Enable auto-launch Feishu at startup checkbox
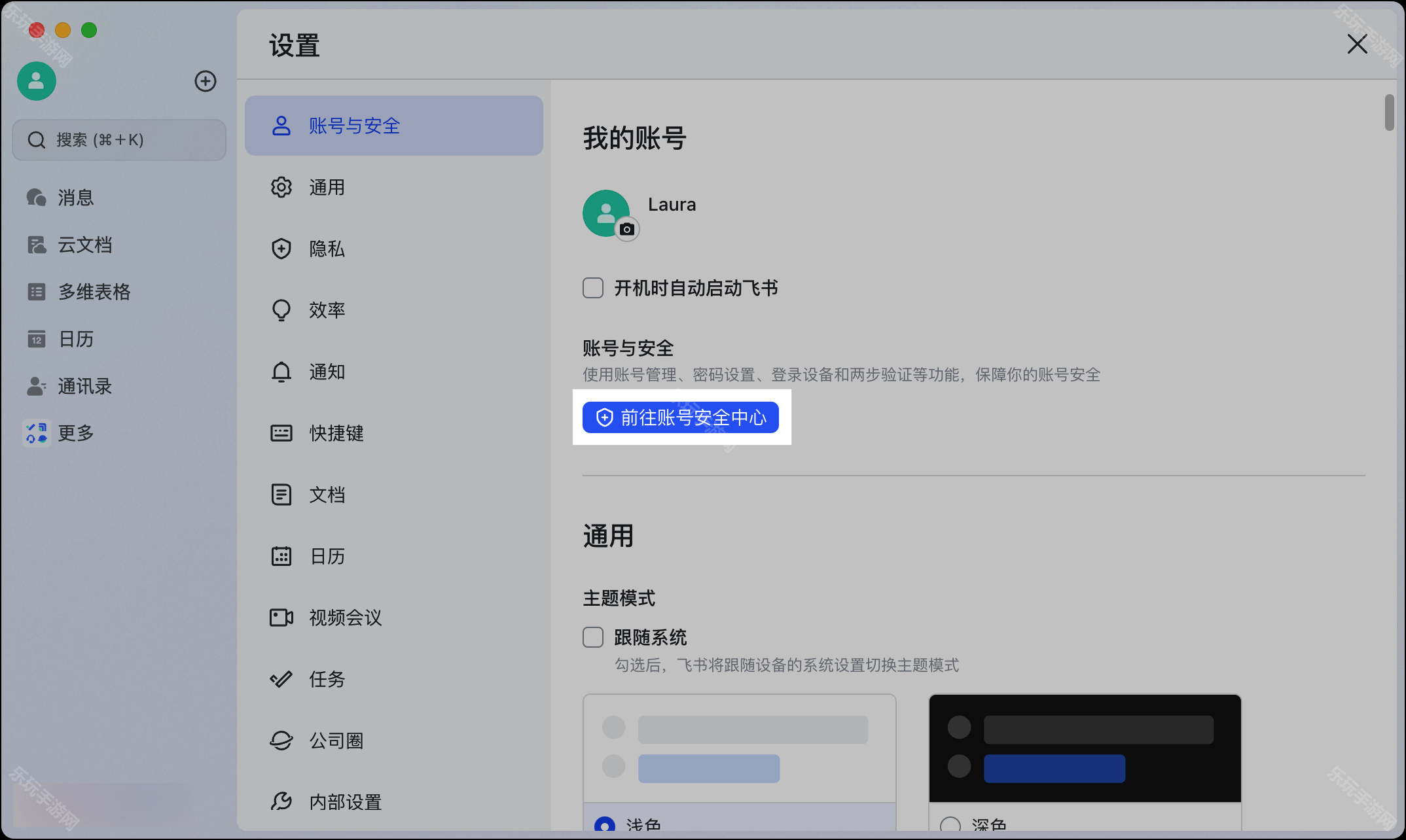Screen dimensions: 1406x840 593,288
